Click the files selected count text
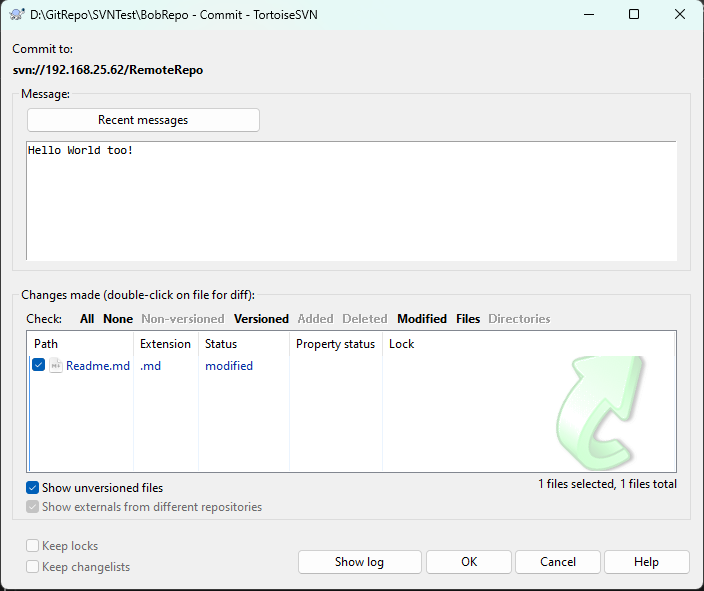The height and width of the screenshot is (591, 704). (607, 484)
